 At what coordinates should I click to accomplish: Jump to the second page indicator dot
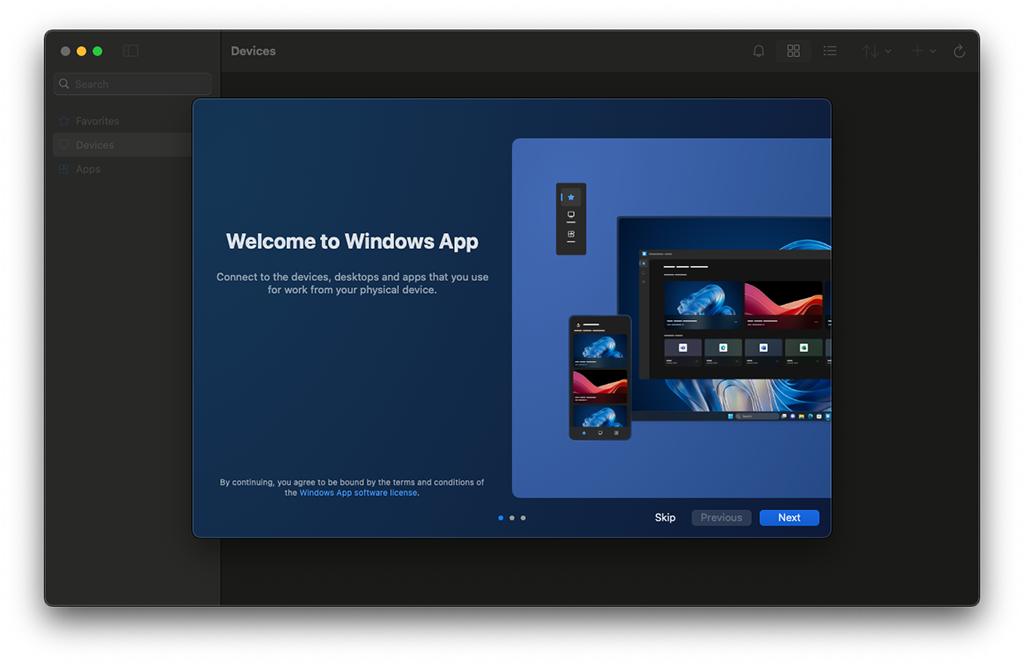tap(512, 518)
